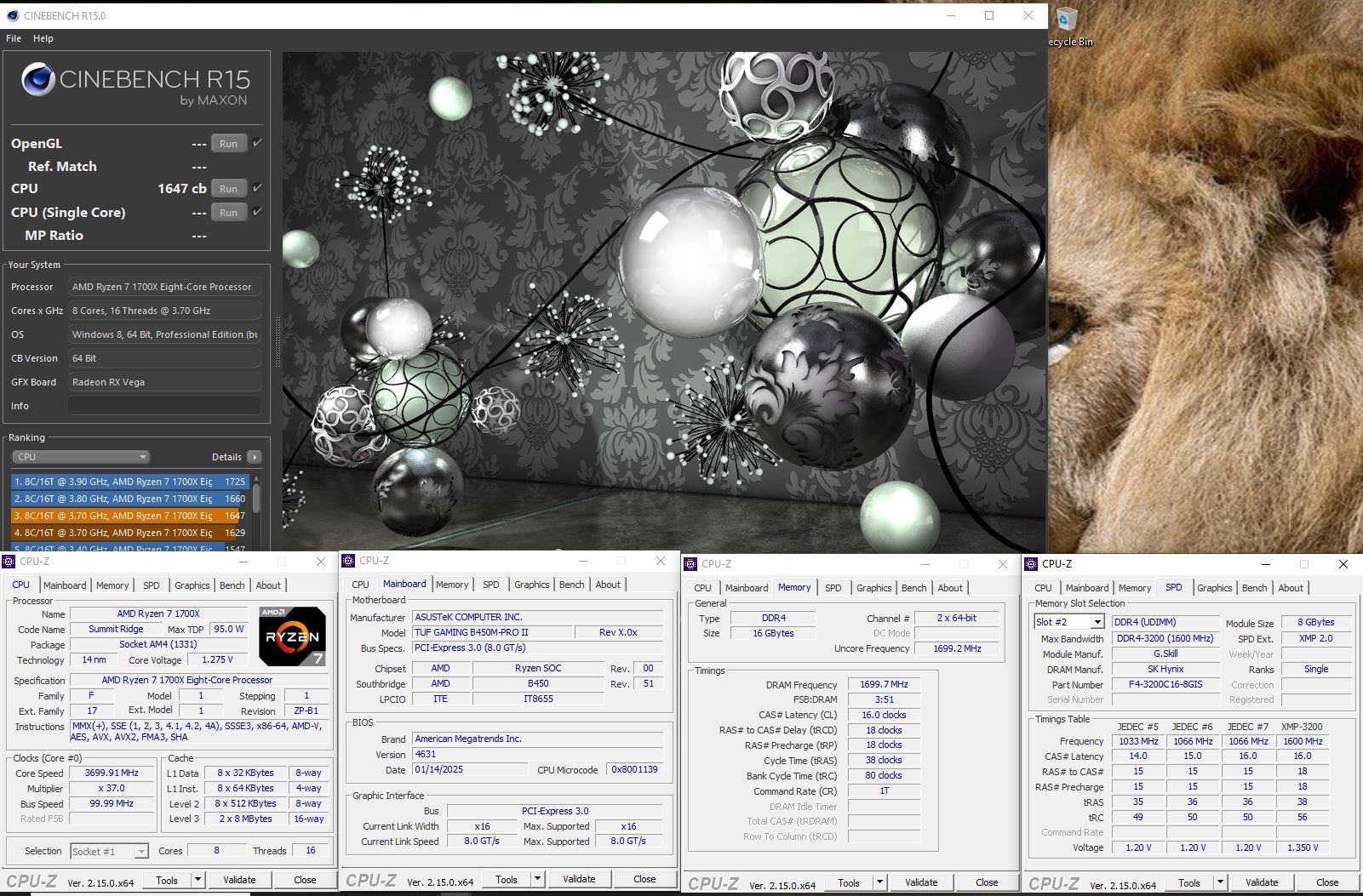Screen dimensions: 1363x896
Task: Open the Ranking CPU dropdown
Action: pos(81,457)
